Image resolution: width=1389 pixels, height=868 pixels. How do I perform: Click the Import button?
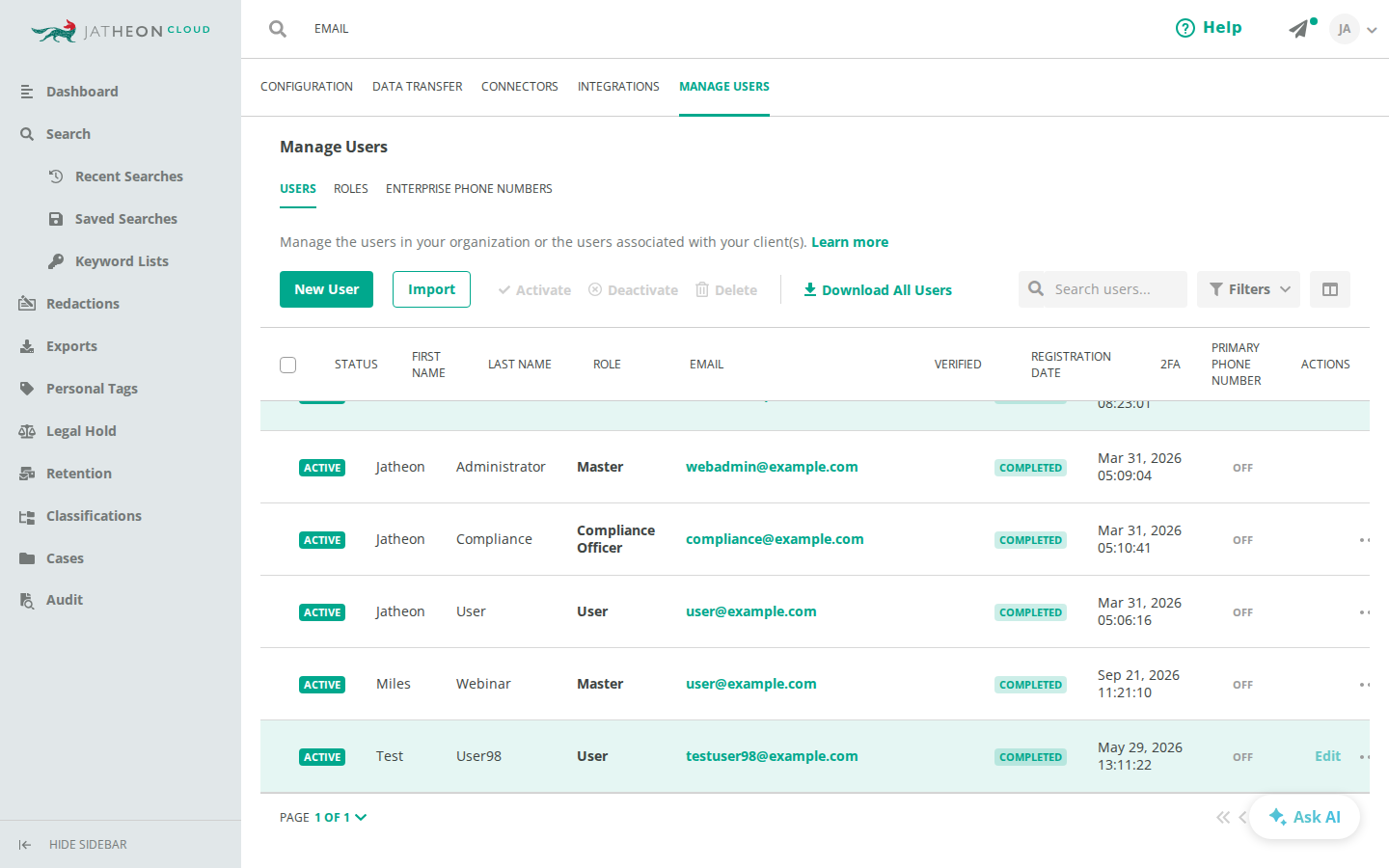pos(431,289)
